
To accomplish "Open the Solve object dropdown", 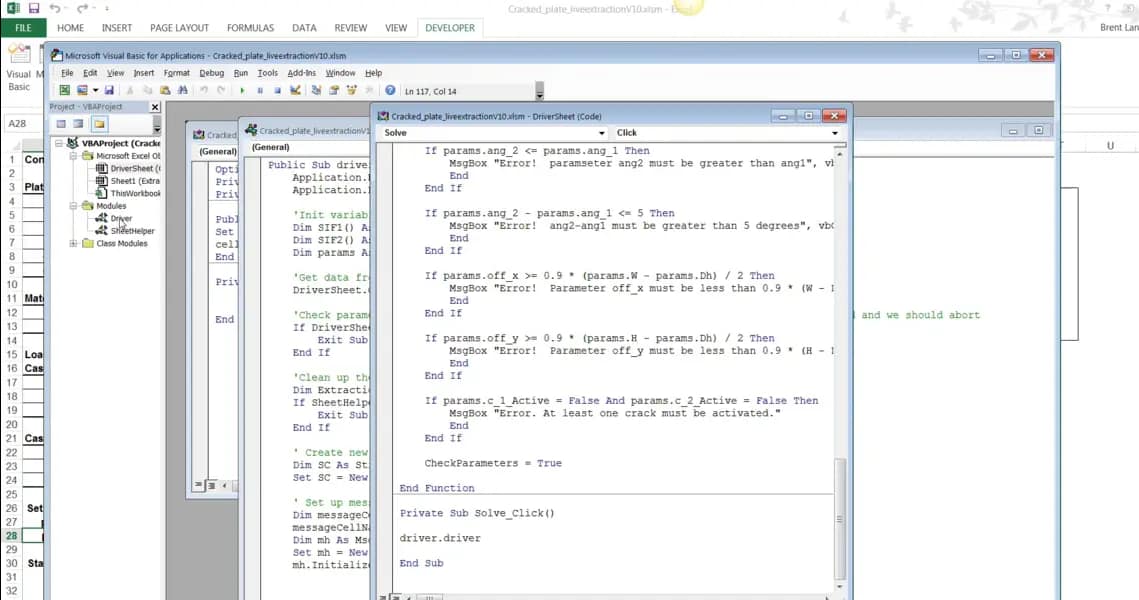I will (604, 132).
